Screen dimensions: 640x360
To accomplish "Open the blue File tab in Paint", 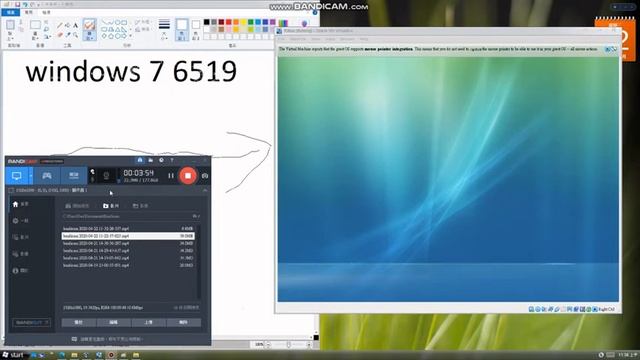I will (x=10, y=13).
